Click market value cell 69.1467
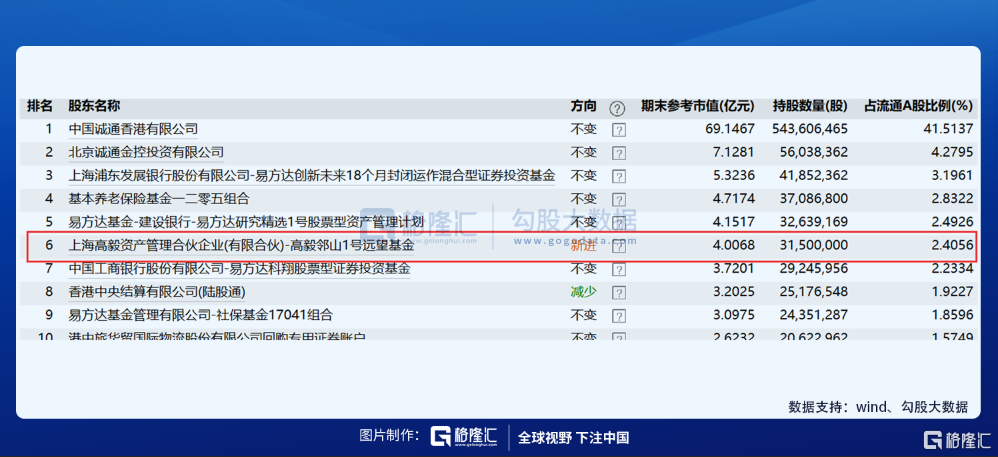Image resolution: width=998 pixels, height=457 pixels. point(730,129)
